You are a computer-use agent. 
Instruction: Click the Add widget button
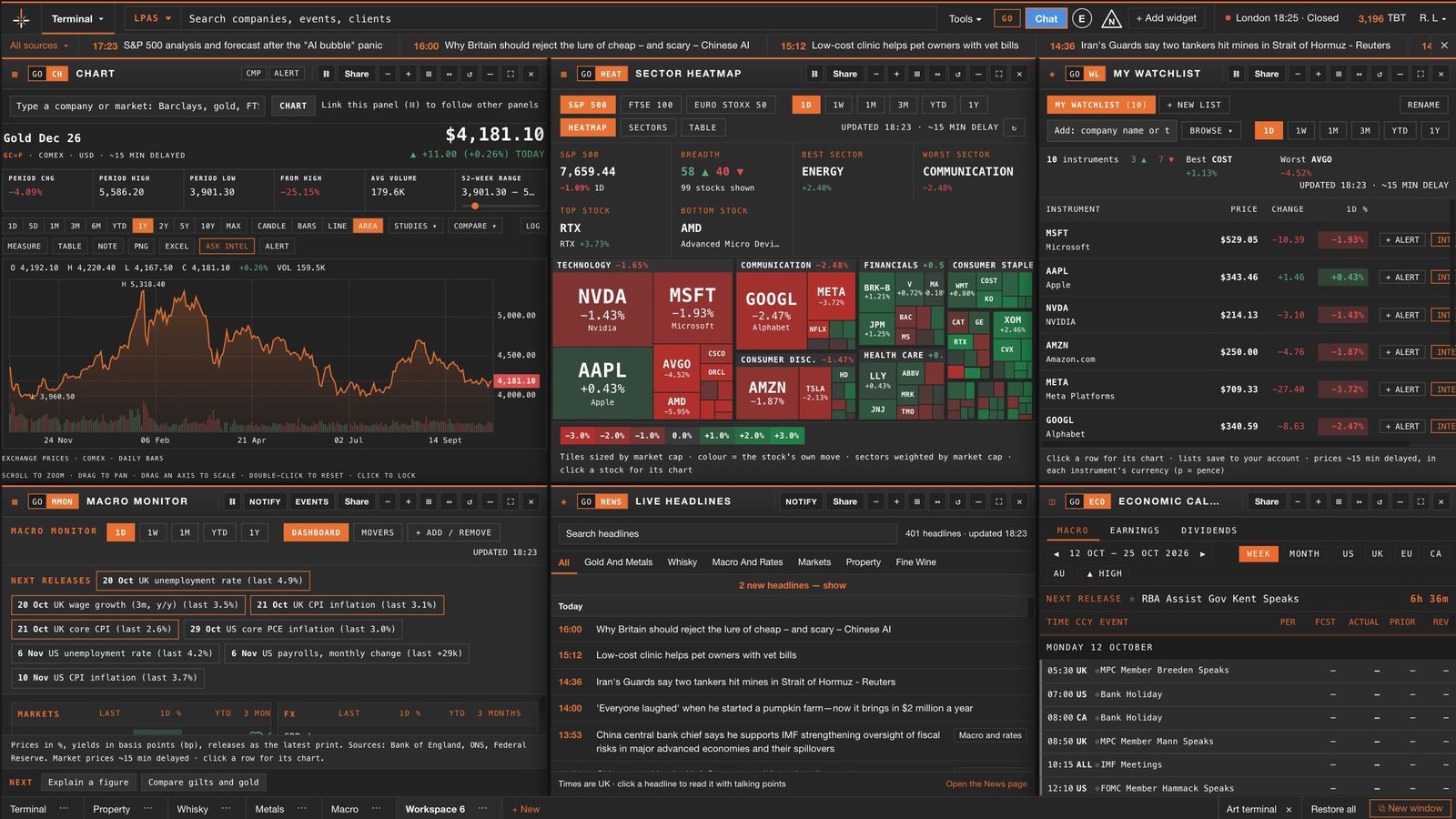(1167, 18)
